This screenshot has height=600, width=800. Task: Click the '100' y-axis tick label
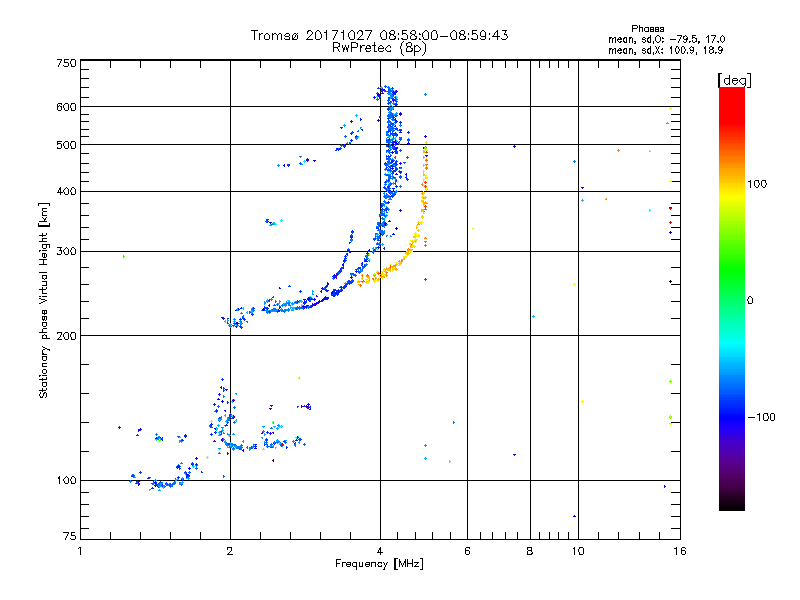66,480
